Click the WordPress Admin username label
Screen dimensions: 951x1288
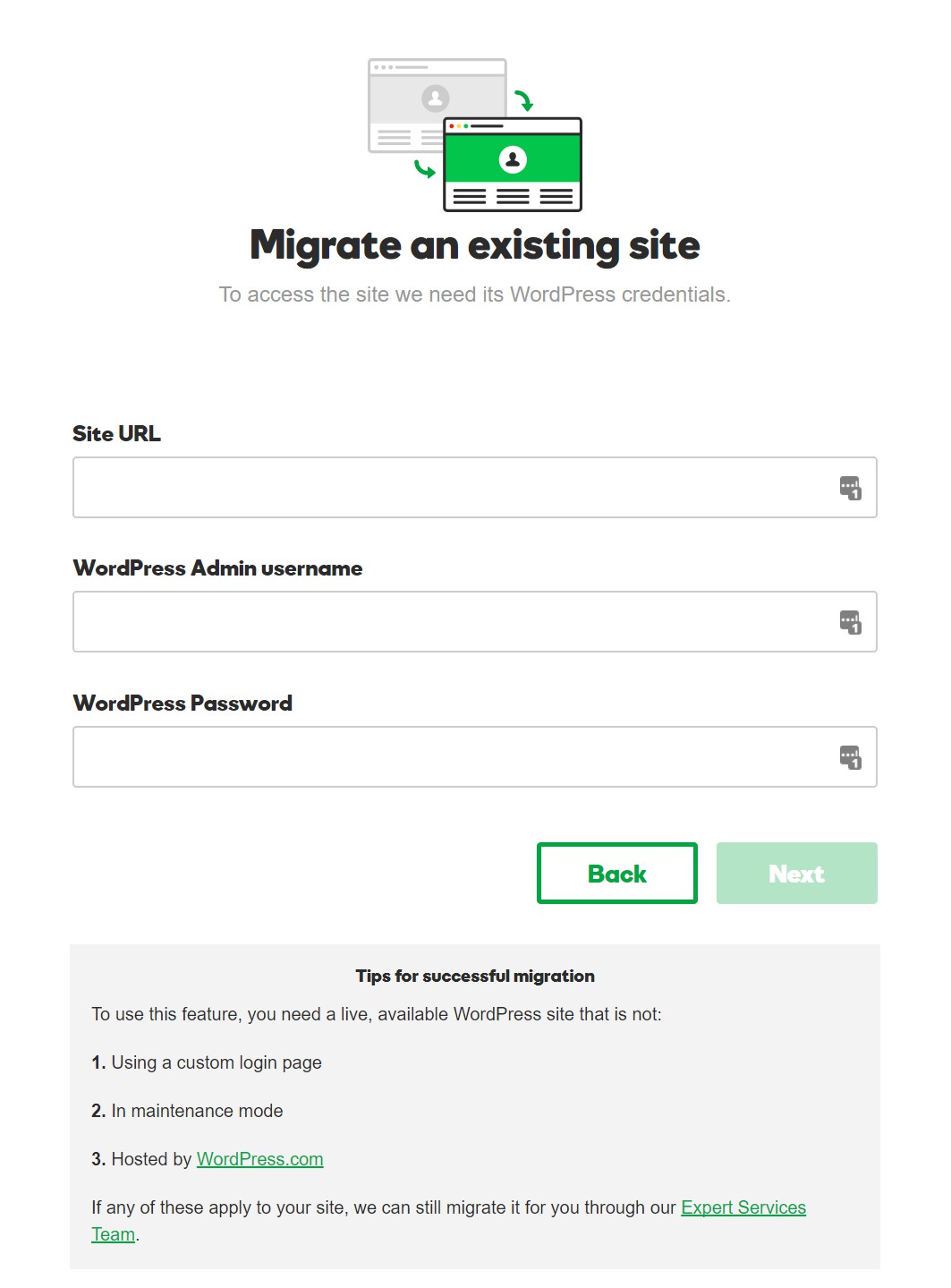coord(218,568)
